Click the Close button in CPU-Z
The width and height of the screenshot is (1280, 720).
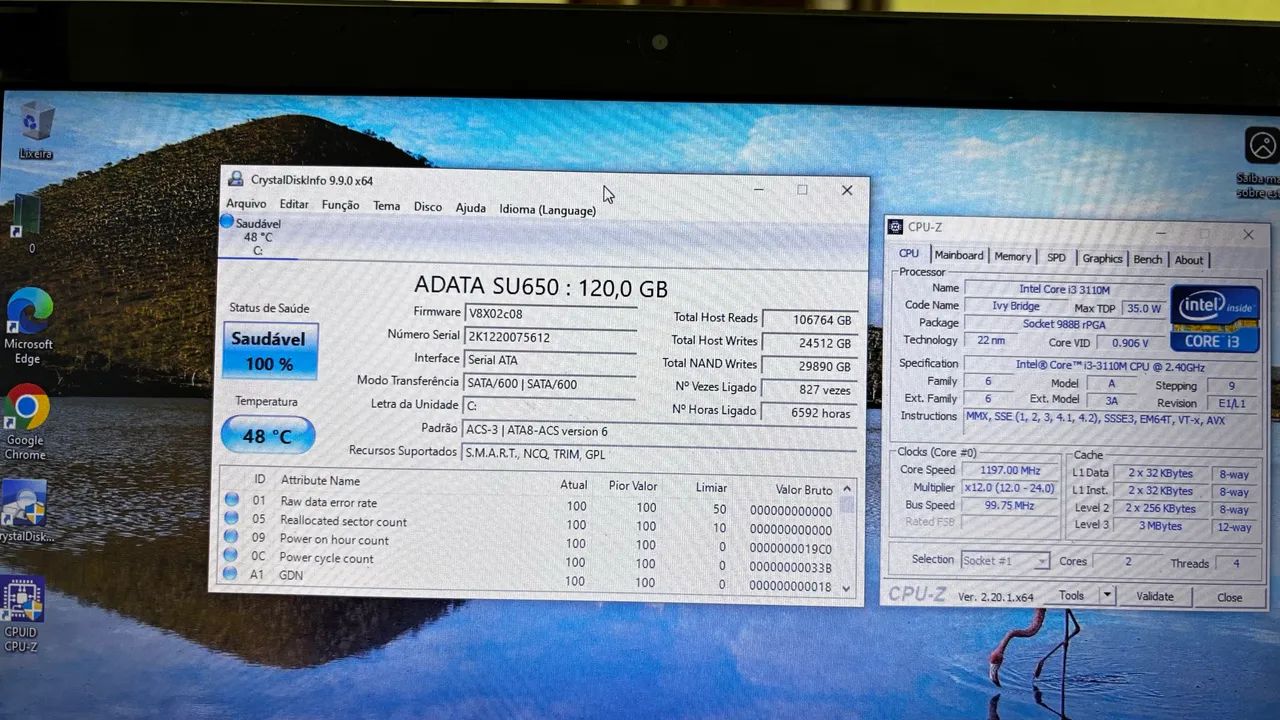[1229, 597]
